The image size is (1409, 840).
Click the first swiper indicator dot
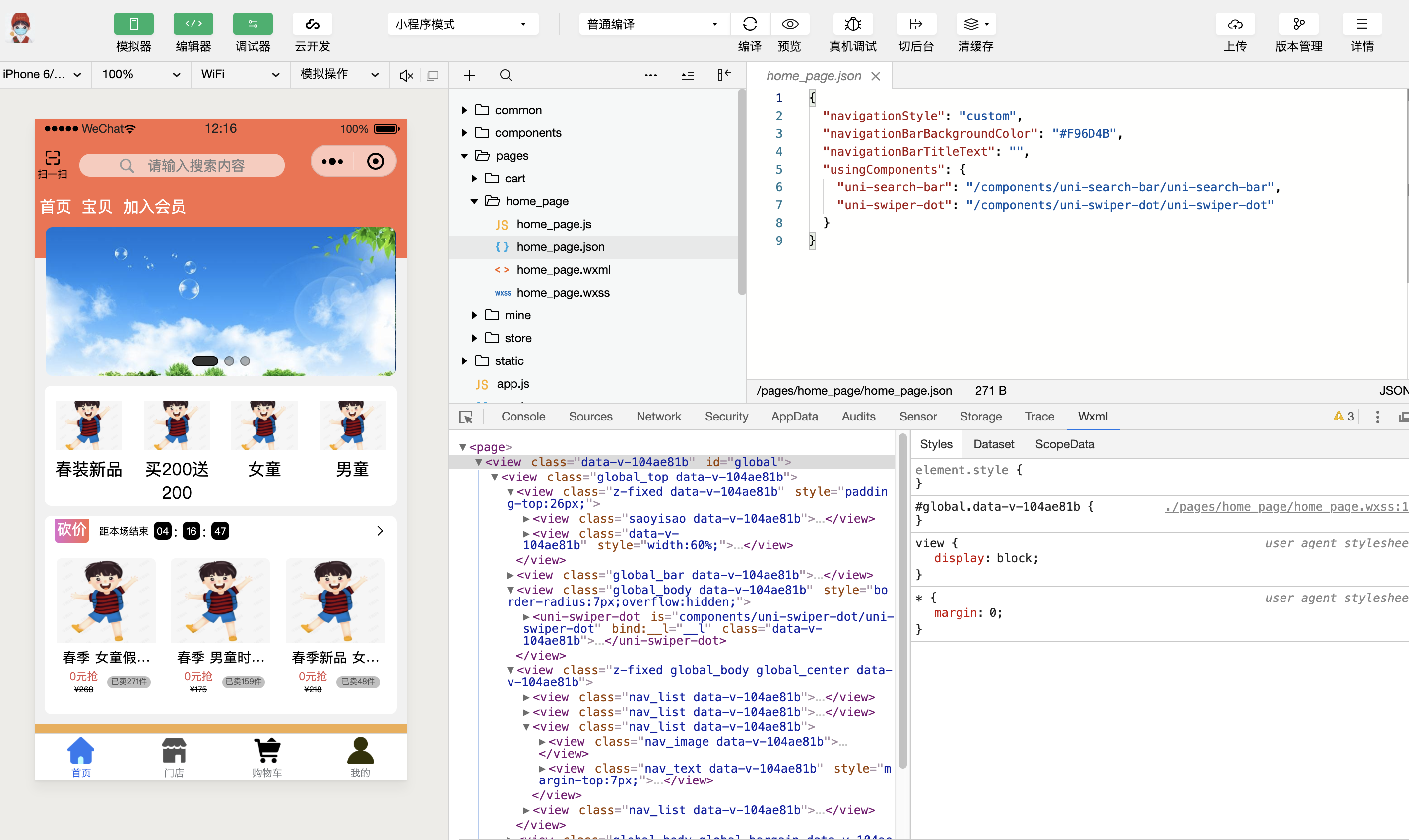coord(205,360)
